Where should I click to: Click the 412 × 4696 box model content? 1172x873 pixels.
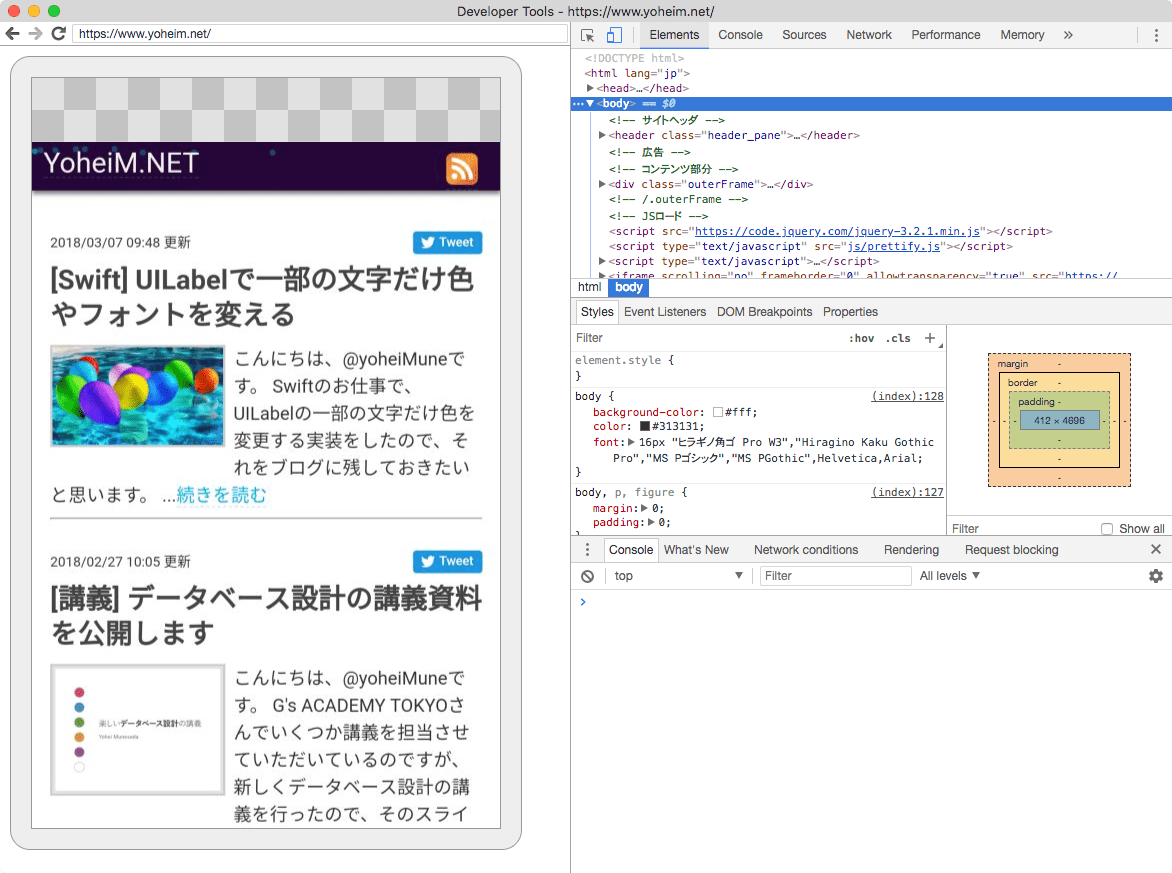1059,421
